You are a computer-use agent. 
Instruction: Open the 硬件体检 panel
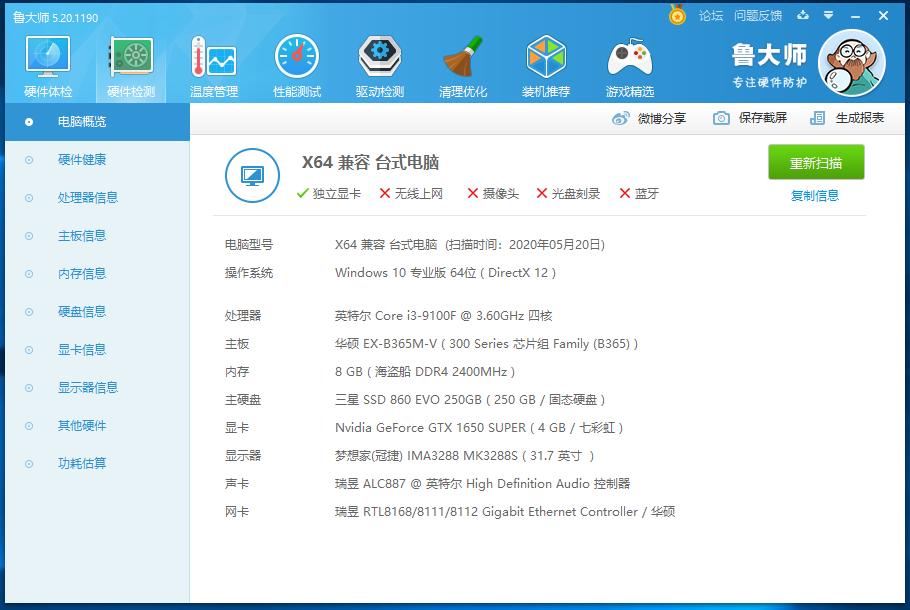click(46, 65)
